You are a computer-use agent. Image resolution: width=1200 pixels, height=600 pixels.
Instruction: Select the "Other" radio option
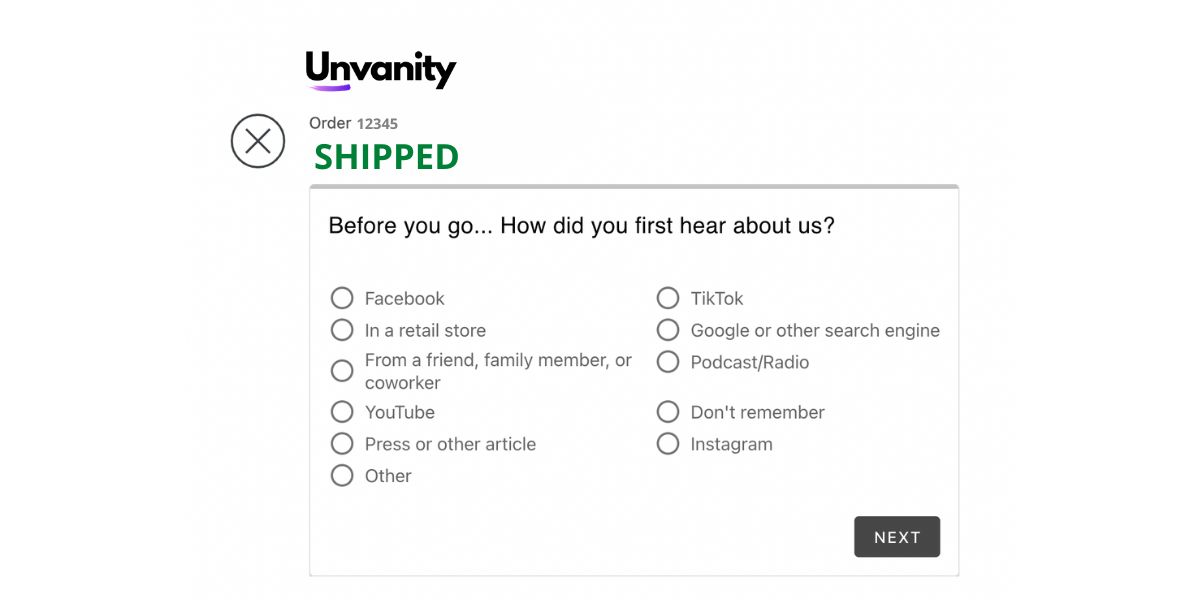342,476
